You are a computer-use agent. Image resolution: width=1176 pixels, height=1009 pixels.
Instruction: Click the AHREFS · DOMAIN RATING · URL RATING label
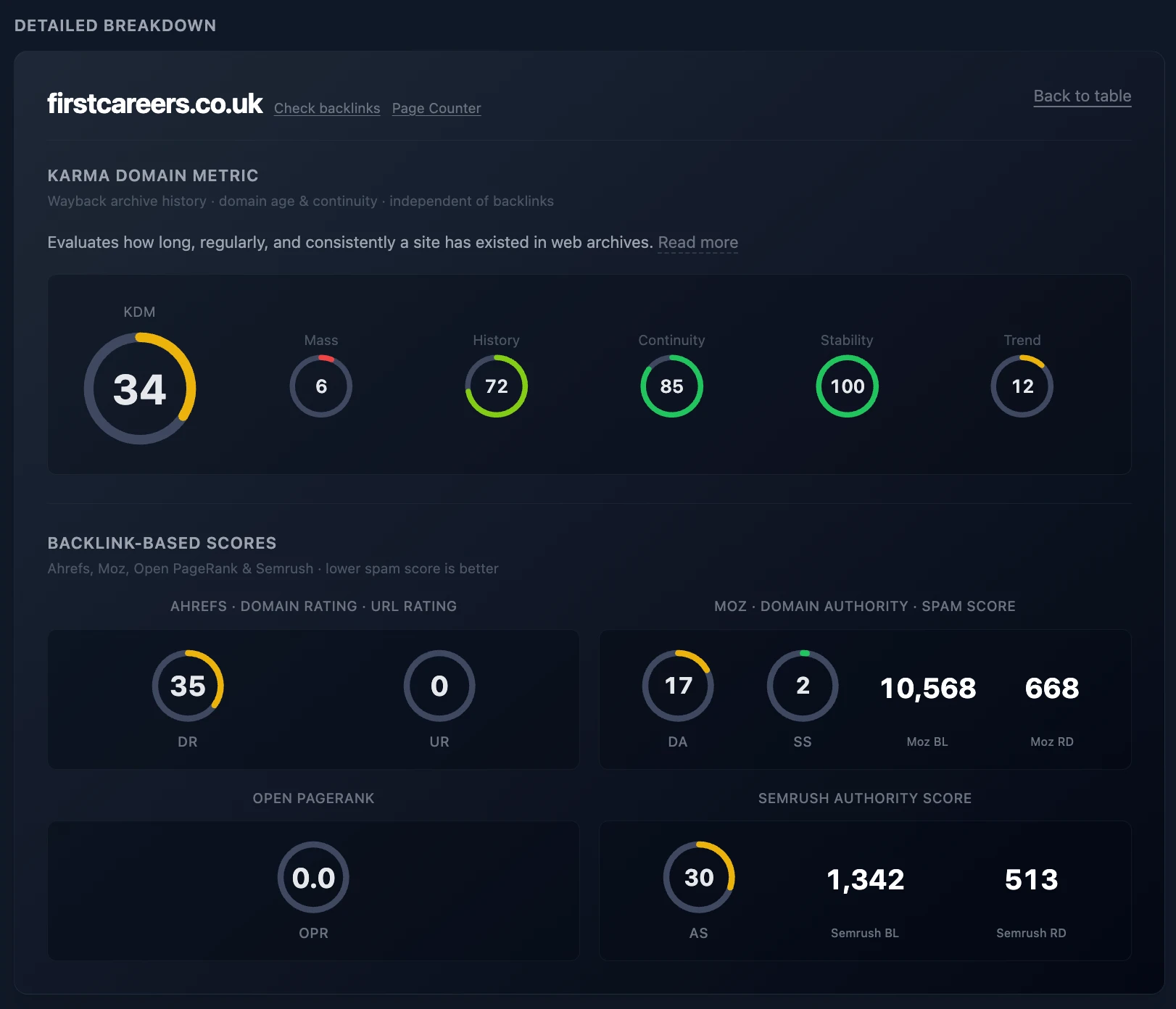coord(313,606)
